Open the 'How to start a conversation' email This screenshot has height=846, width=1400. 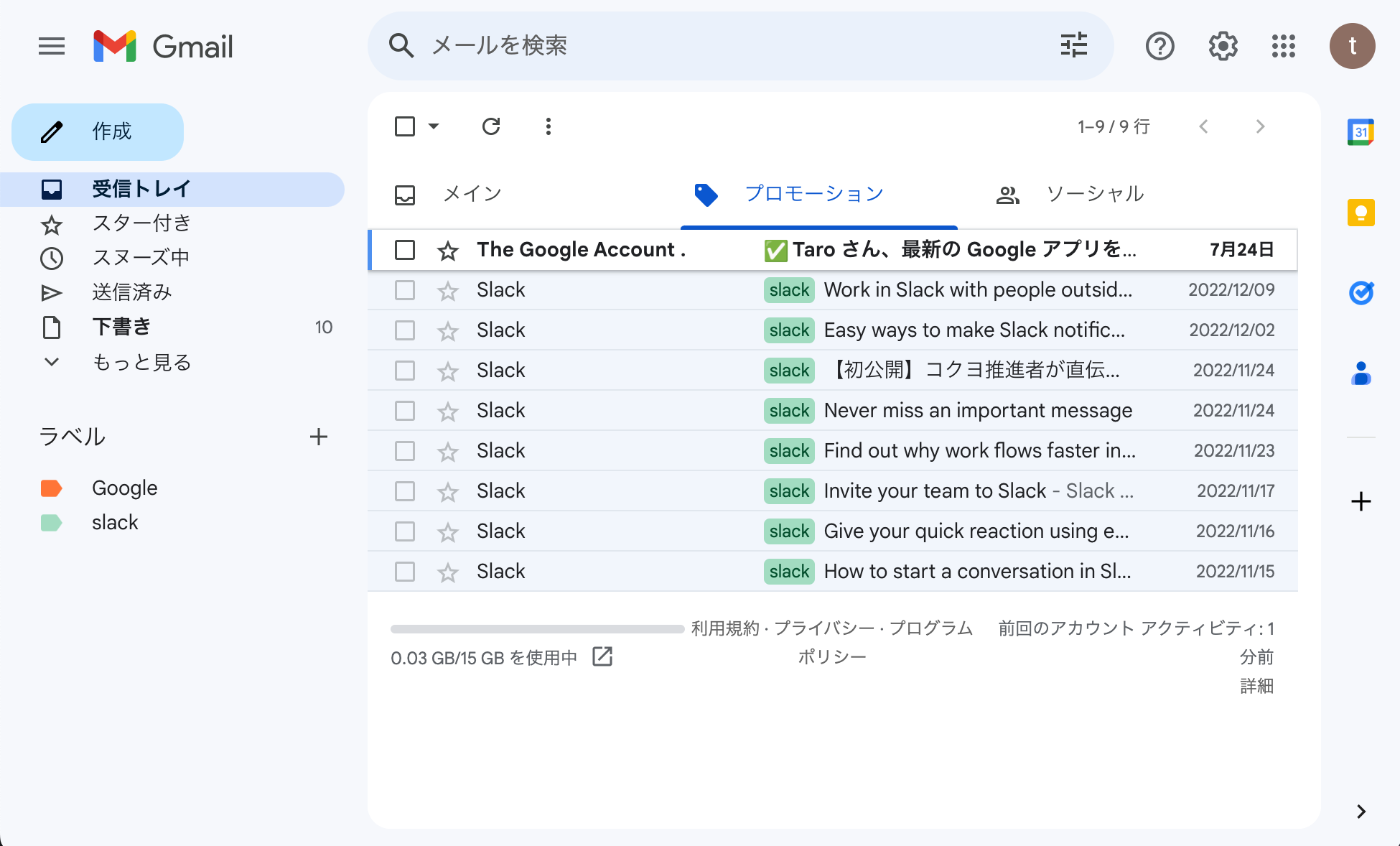[x=833, y=572]
